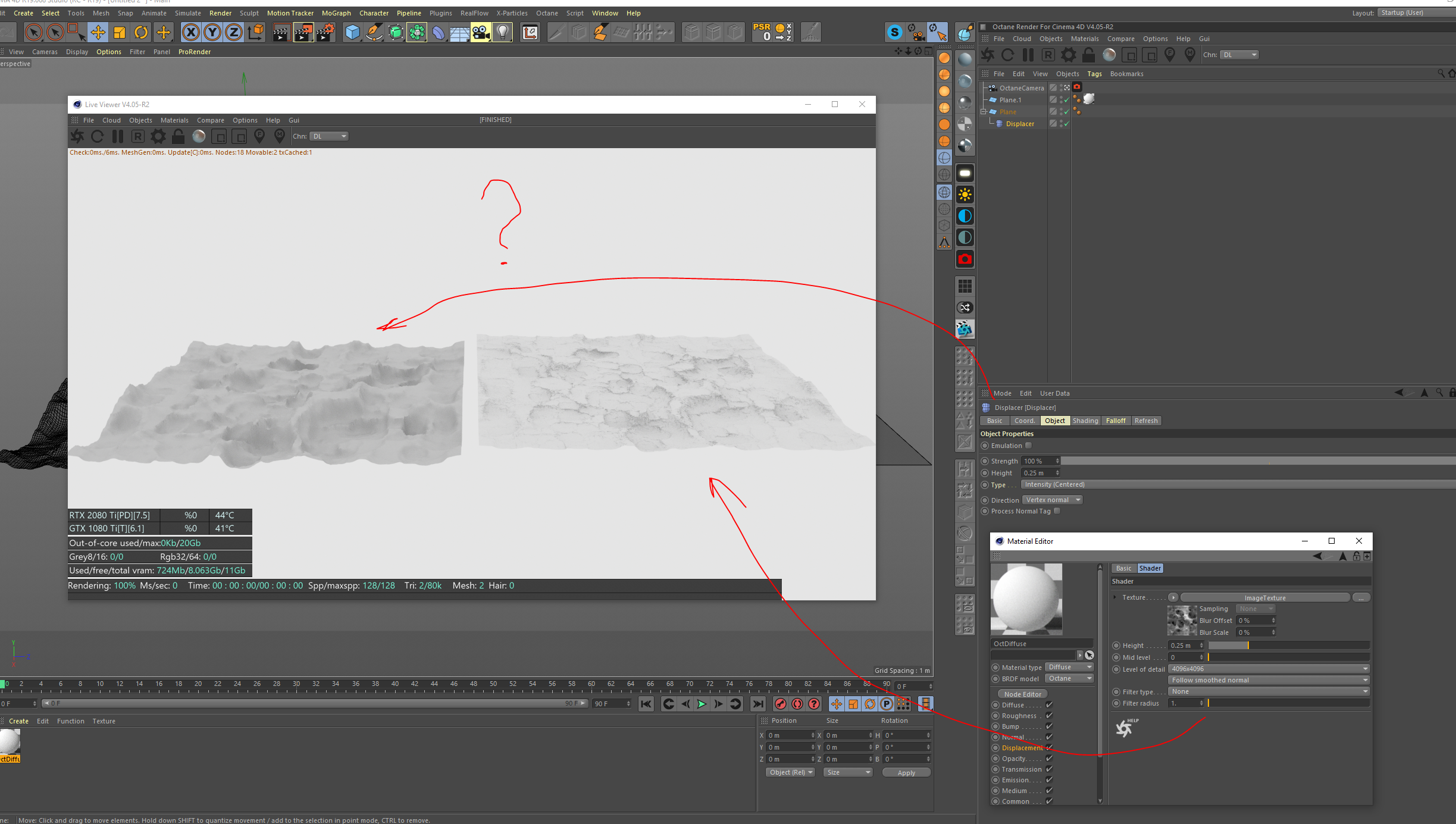The width and height of the screenshot is (1456, 824).
Task: Click Live Viewer pause render icon
Action: click(118, 136)
